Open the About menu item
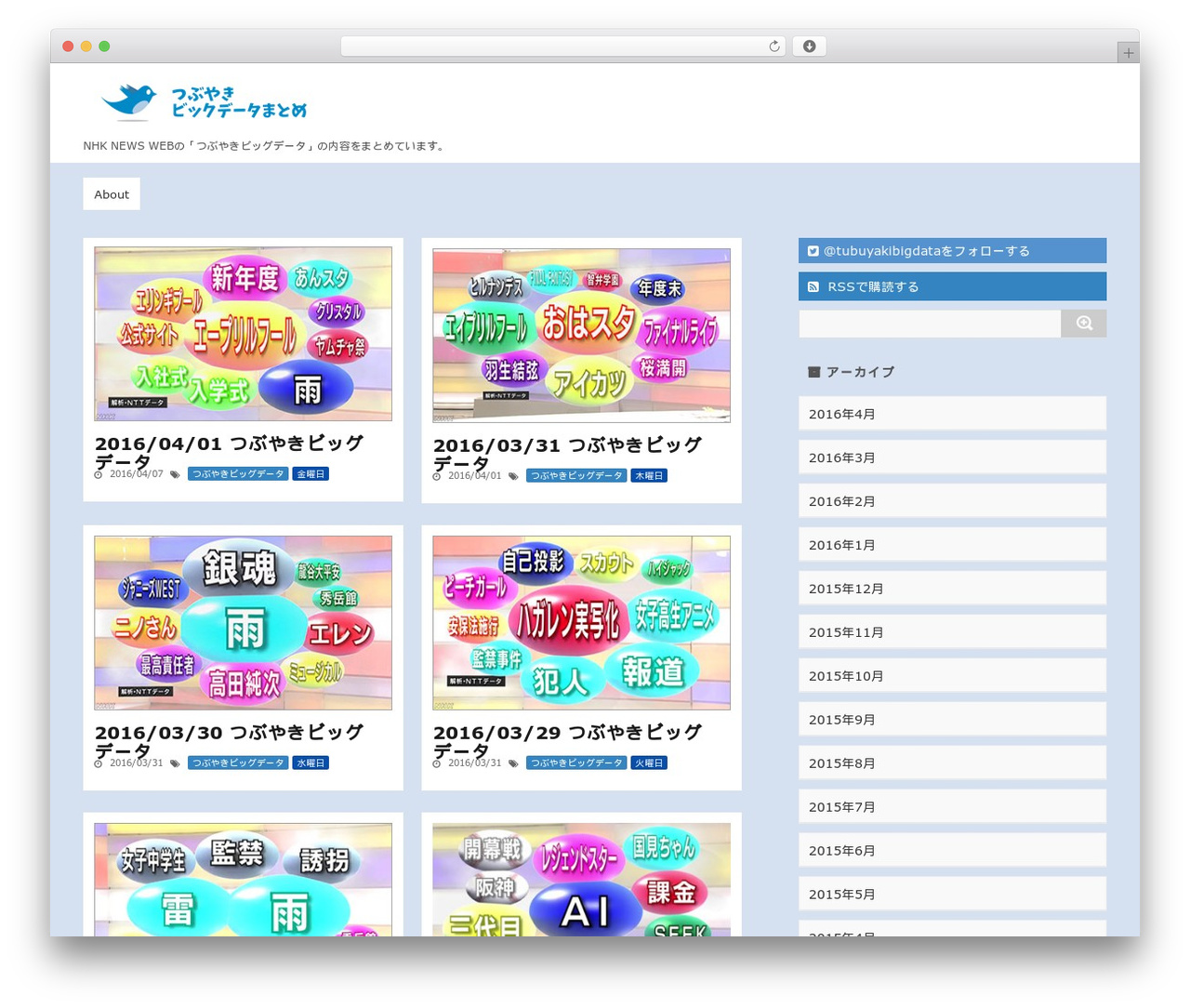Image resolution: width=1190 pixels, height=1008 pixels. [112, 194]
